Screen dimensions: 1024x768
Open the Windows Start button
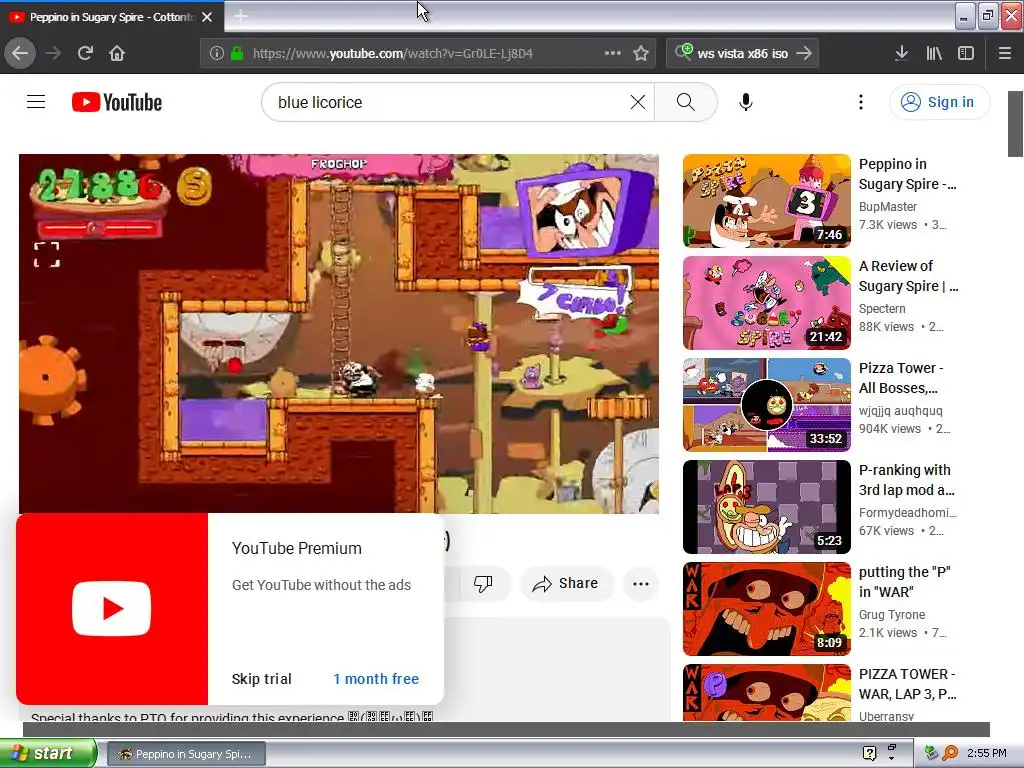[48, 754]
